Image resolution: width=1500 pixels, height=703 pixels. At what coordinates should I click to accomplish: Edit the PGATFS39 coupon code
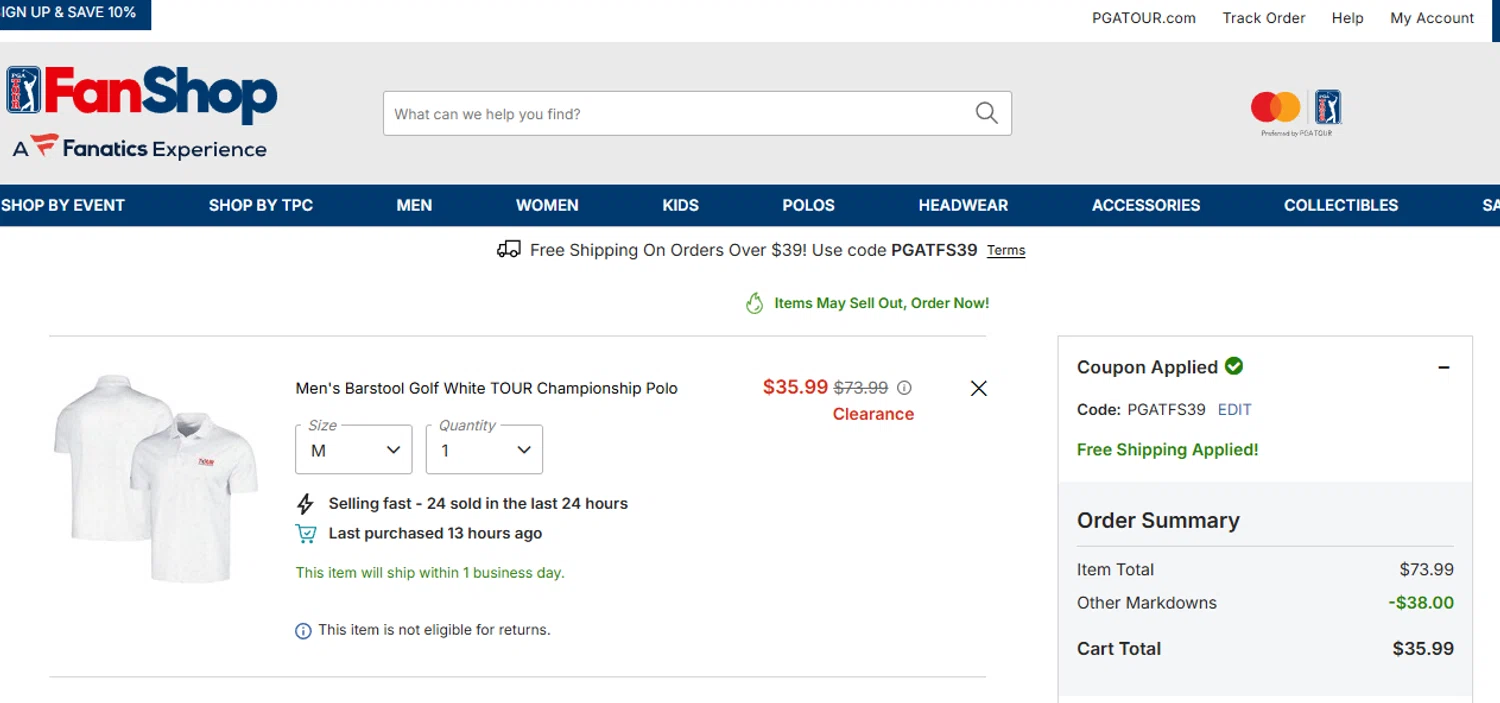[1234, 410]
